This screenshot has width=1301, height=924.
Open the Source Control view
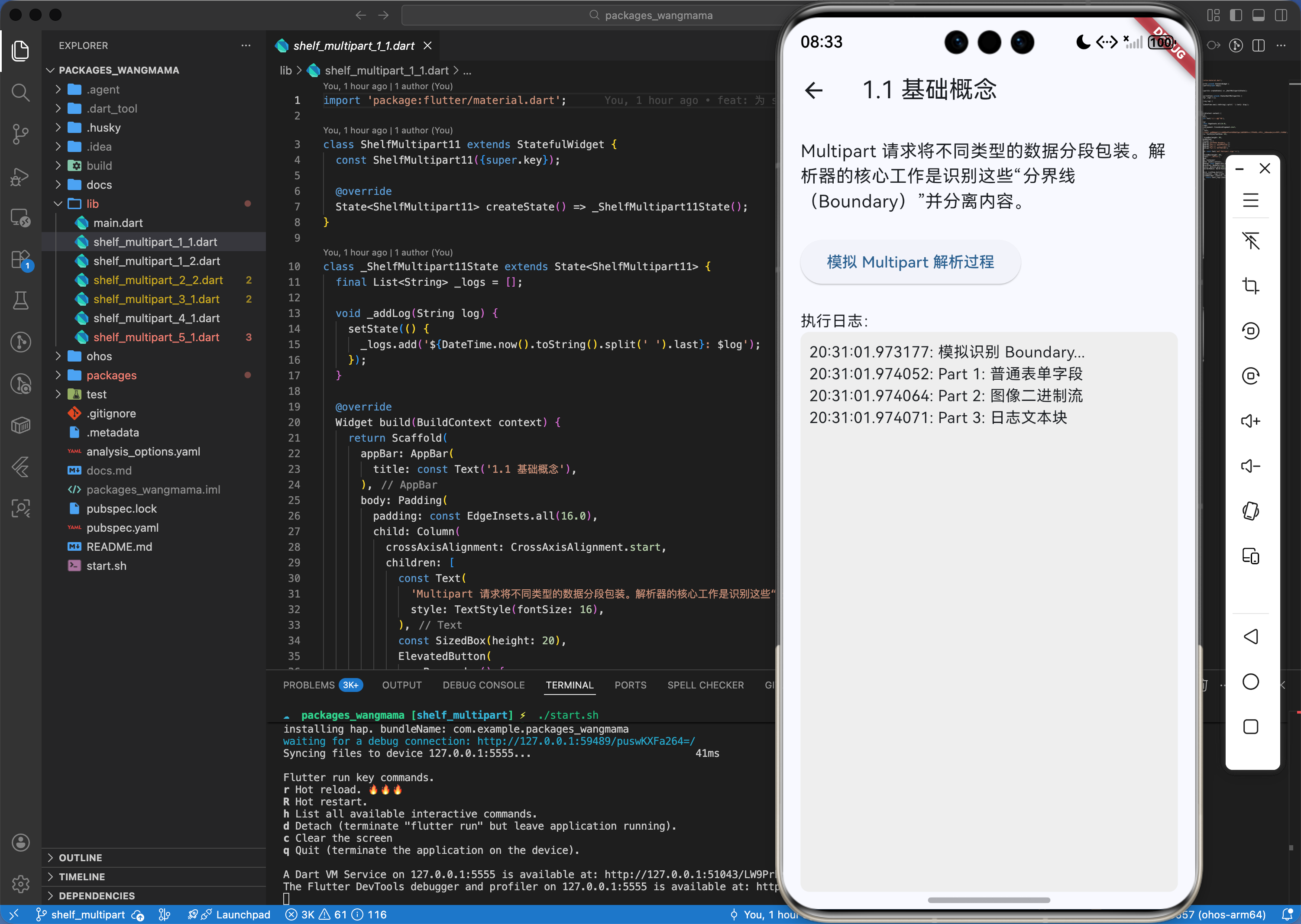(x=20, y=134)
